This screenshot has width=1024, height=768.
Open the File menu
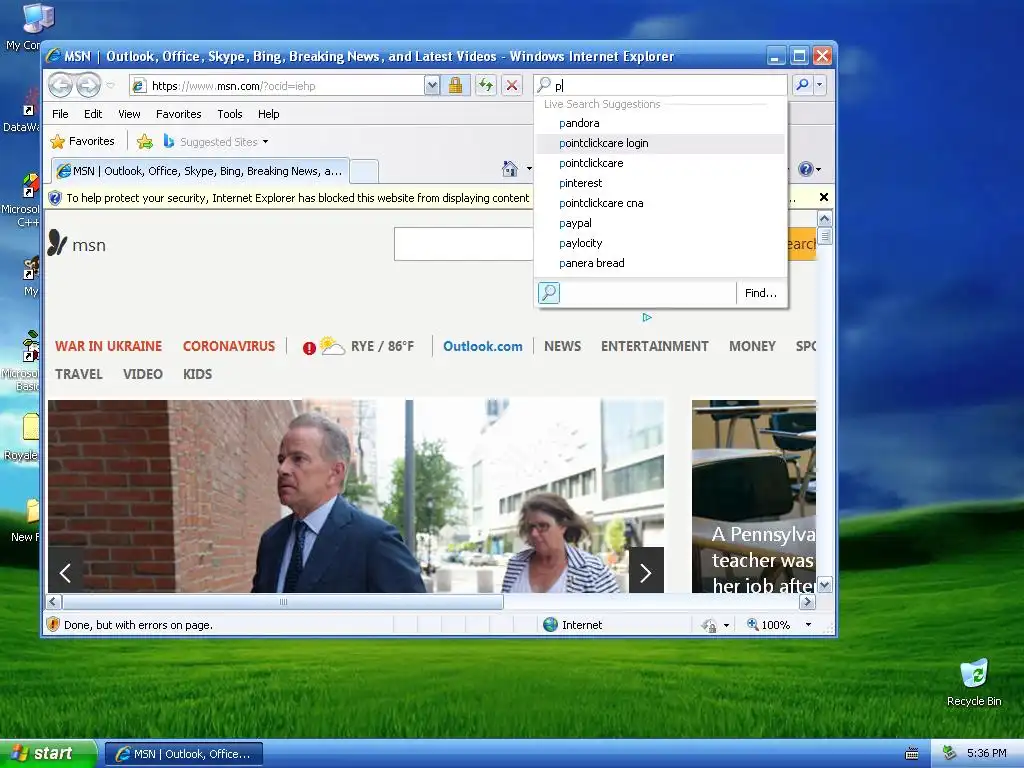(60, 114)
